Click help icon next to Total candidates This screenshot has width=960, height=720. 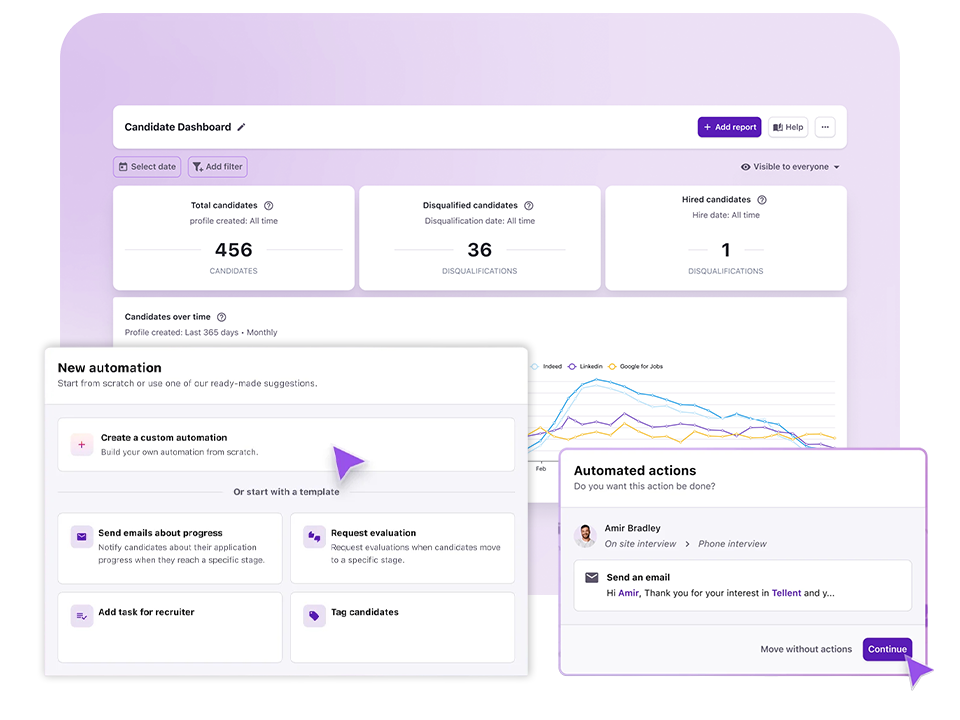pos(268,205)
